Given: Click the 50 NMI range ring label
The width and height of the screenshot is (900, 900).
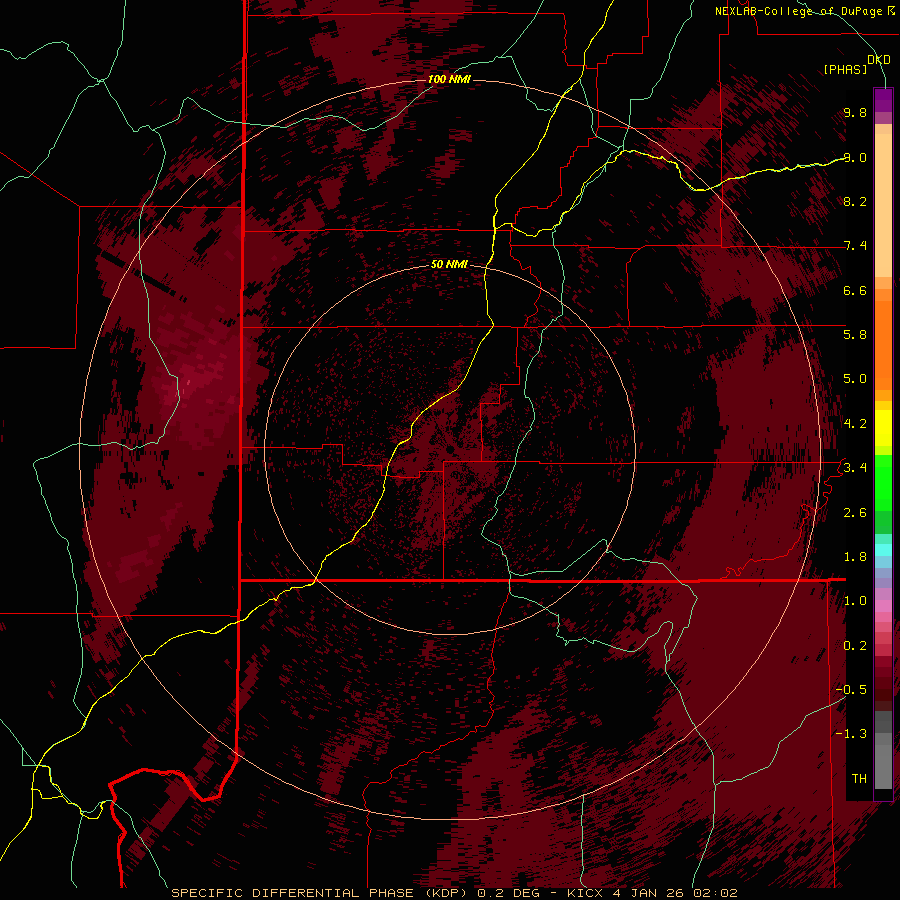Looking at the screenshot, I should pyautogui.click(x=449, y=265).
